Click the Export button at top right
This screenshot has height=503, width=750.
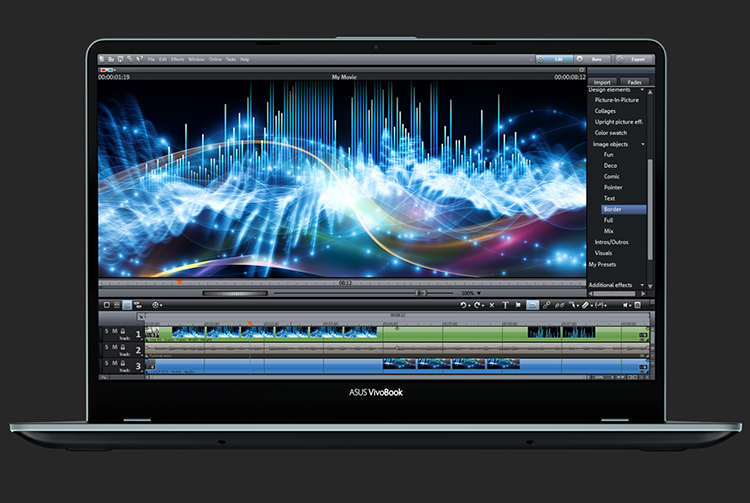(636, 59)
